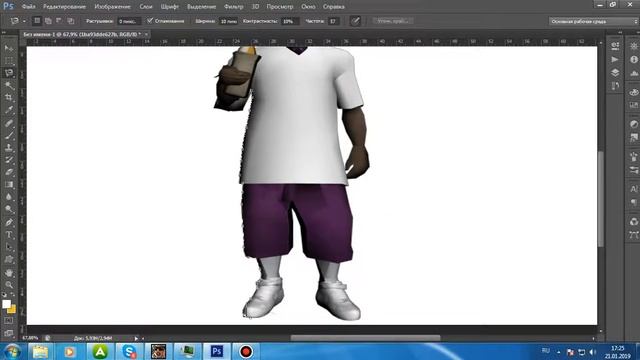The height and width of the screenshot is (360, 640).
Task: Select the Rectangular Marquee tool
Action: [x=9, y=60]
